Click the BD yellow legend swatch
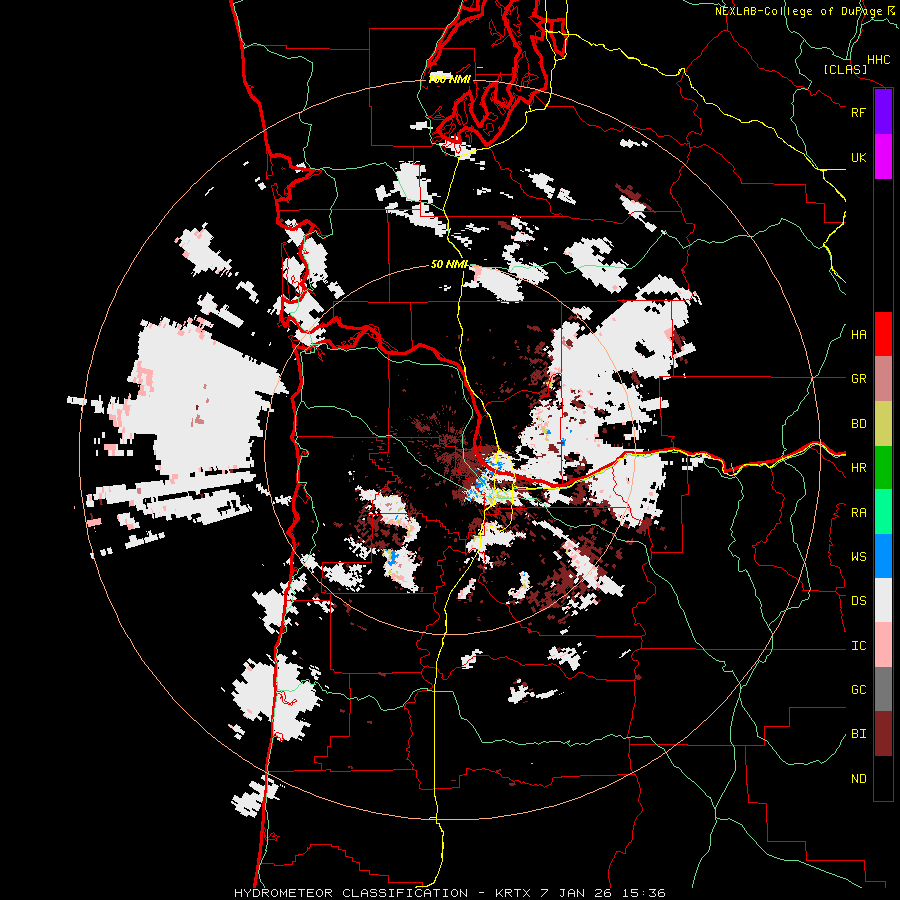This screenshot has height=900, width=900. [x=883, y=424]
